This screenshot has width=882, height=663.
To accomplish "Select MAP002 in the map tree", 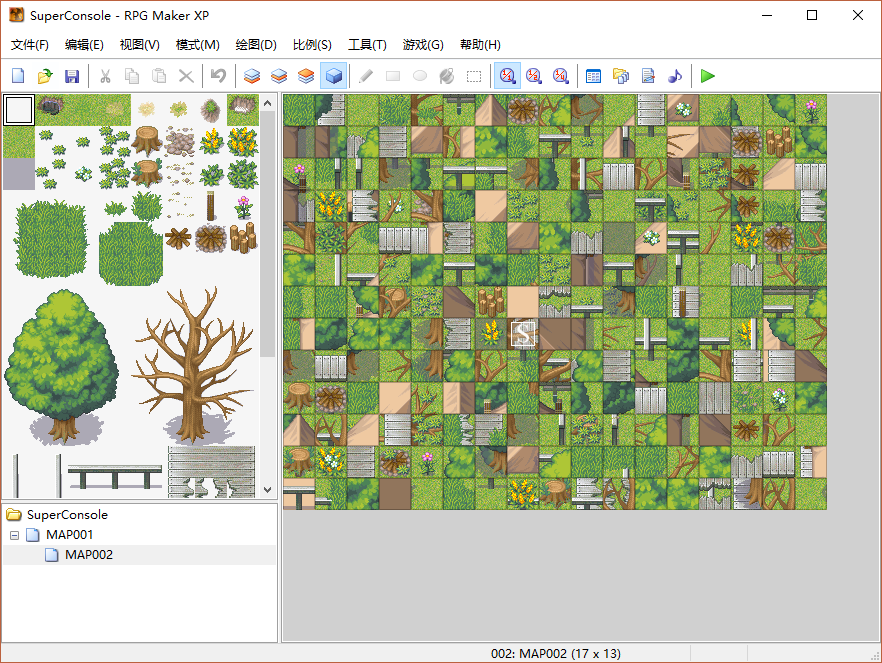I will [89, 555].
